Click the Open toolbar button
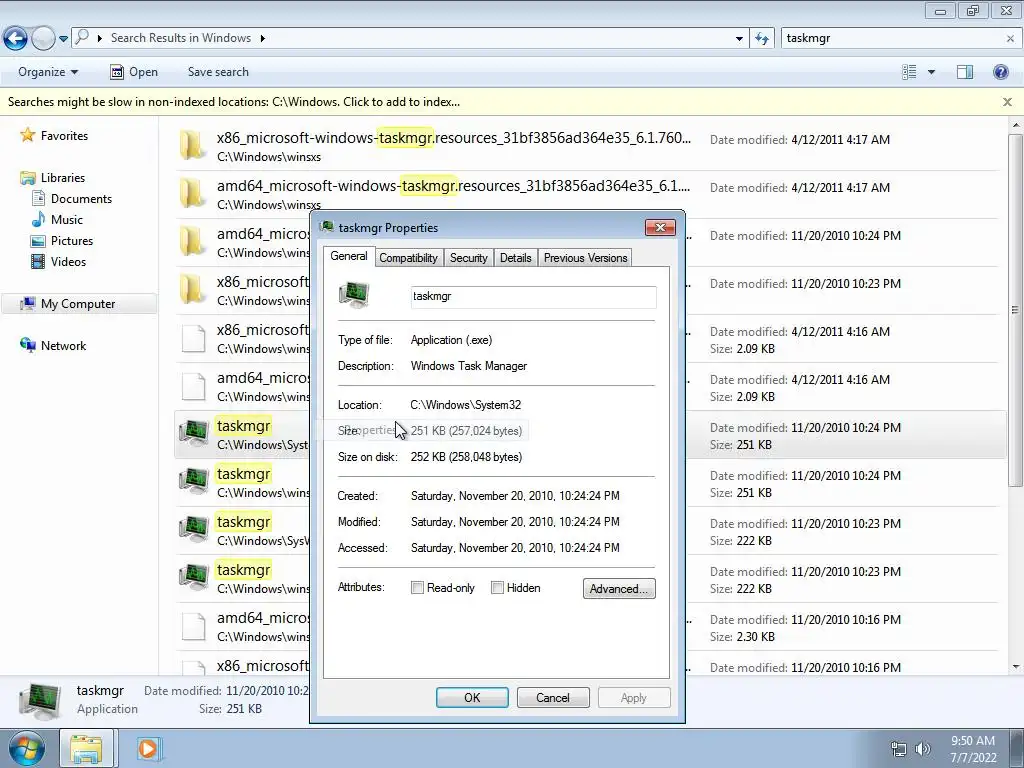The width and height of the screenshot is (1024, 768). tap(134, 72)
